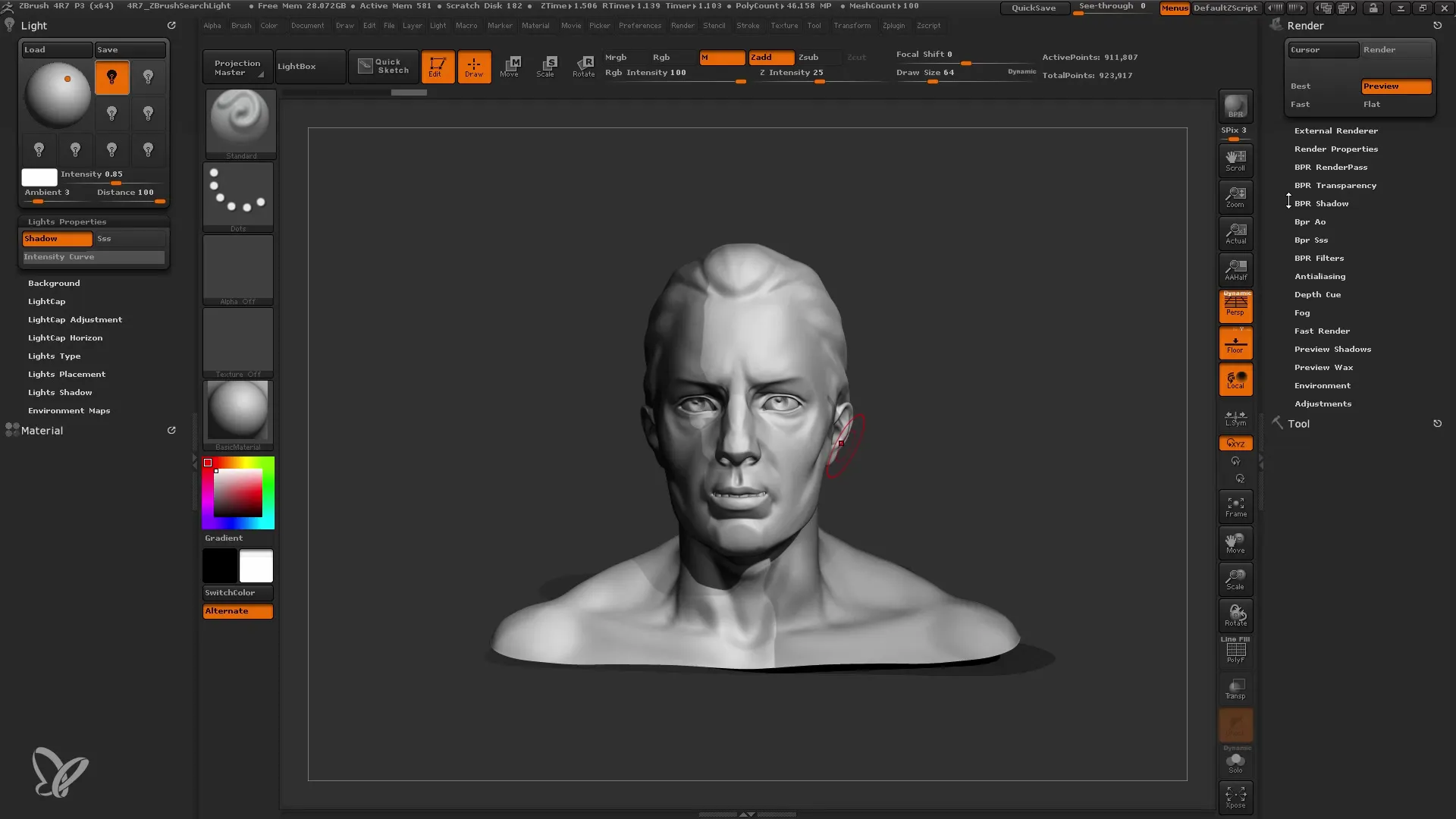Expand BPR Transparency render option
Screen dimensions: 1456x819
pos(1336,185)
